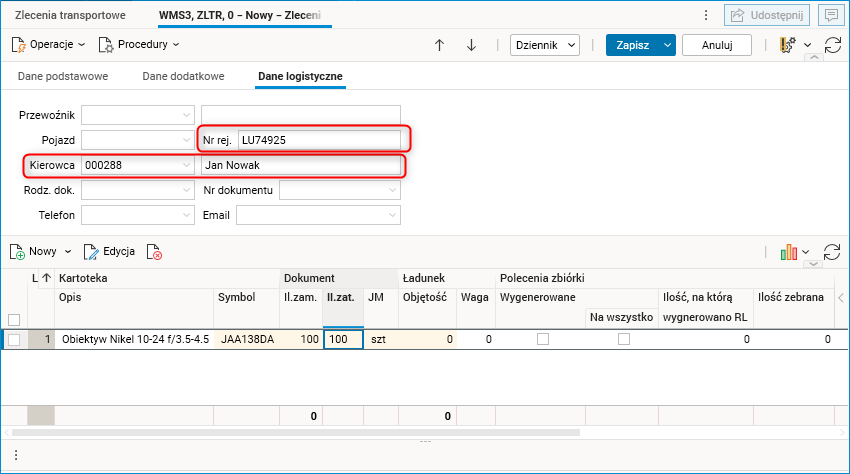Click the Anuluj cancel button
The width and height of the screenshot is (850, 474).
pyautogui.click(x=717, y=45)
